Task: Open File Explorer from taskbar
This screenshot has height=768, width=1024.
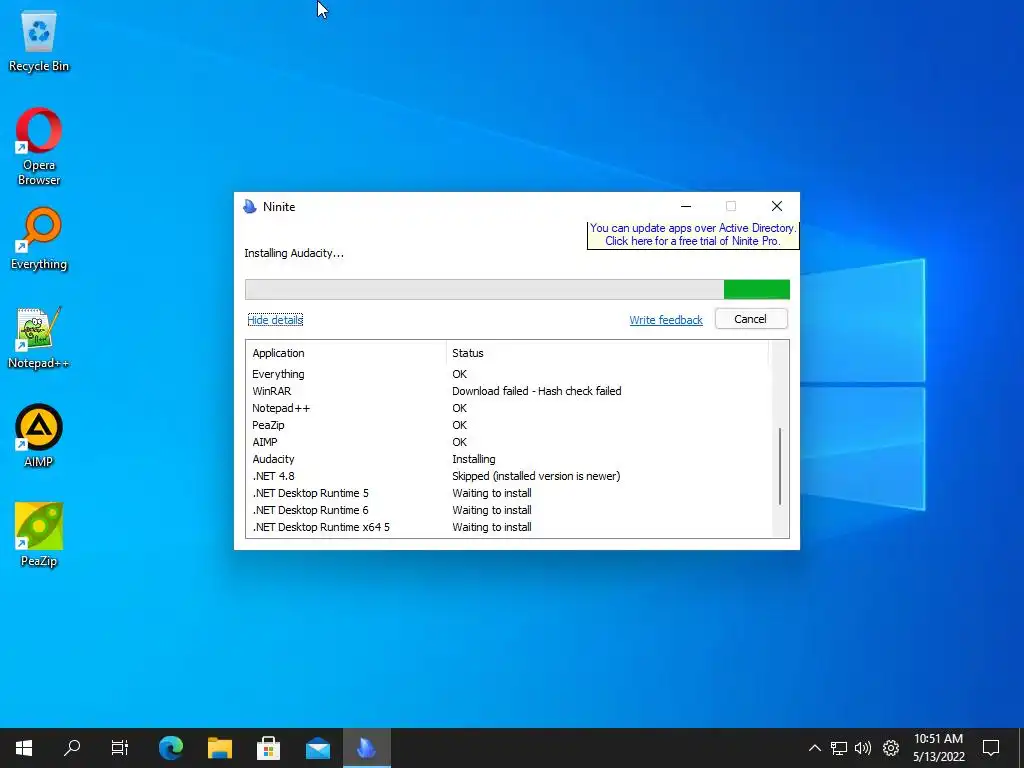Action: (x=220, y=748)
